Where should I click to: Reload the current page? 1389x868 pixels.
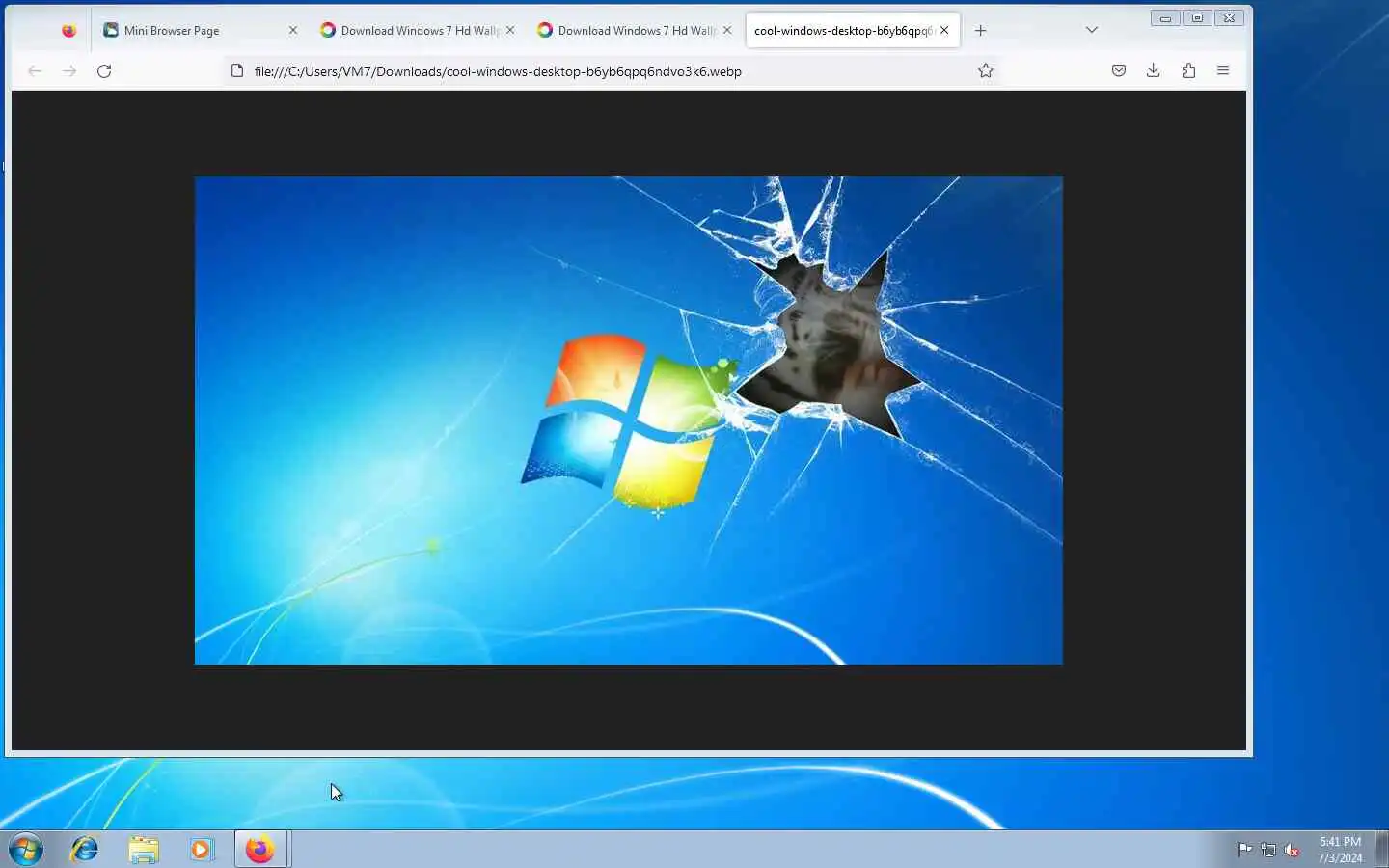coord(104,70)
